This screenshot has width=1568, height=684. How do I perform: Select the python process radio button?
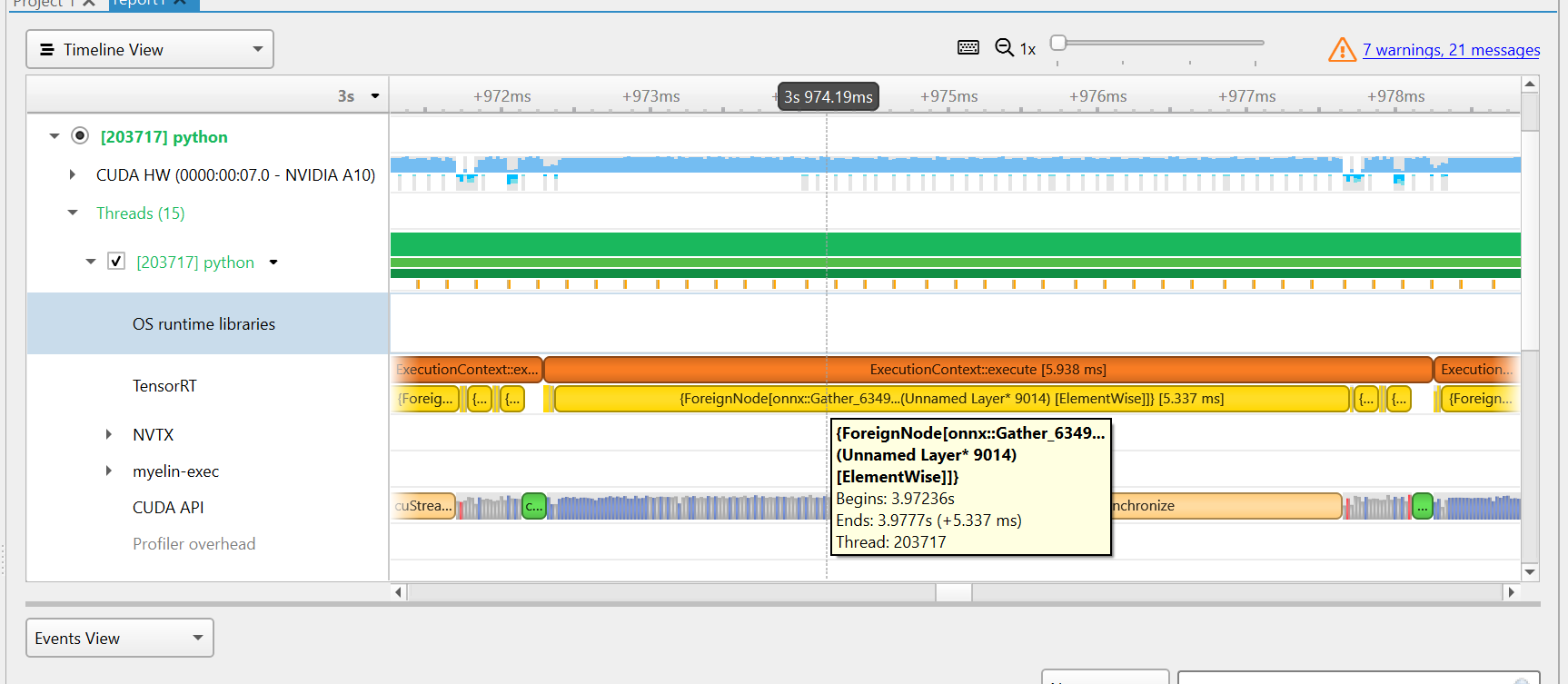pos(80,135)
